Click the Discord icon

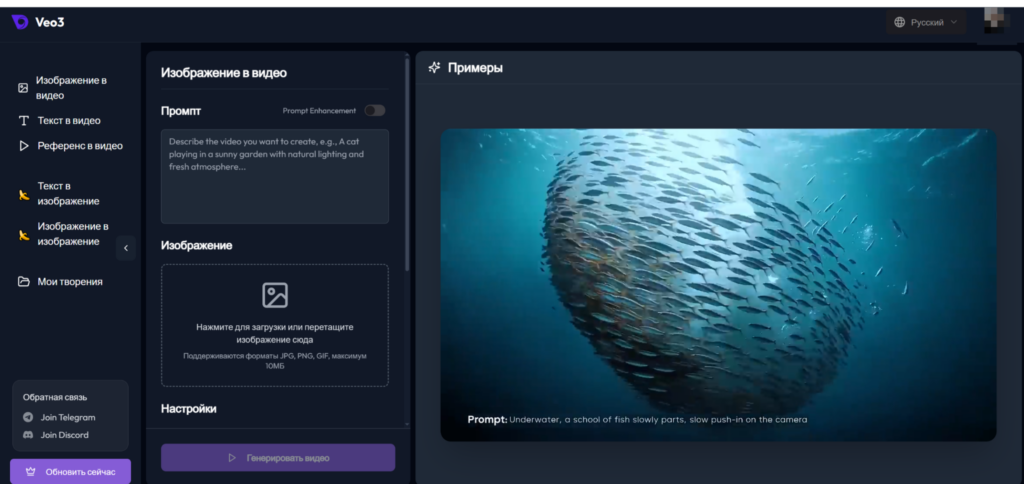[x=28, y=435]
